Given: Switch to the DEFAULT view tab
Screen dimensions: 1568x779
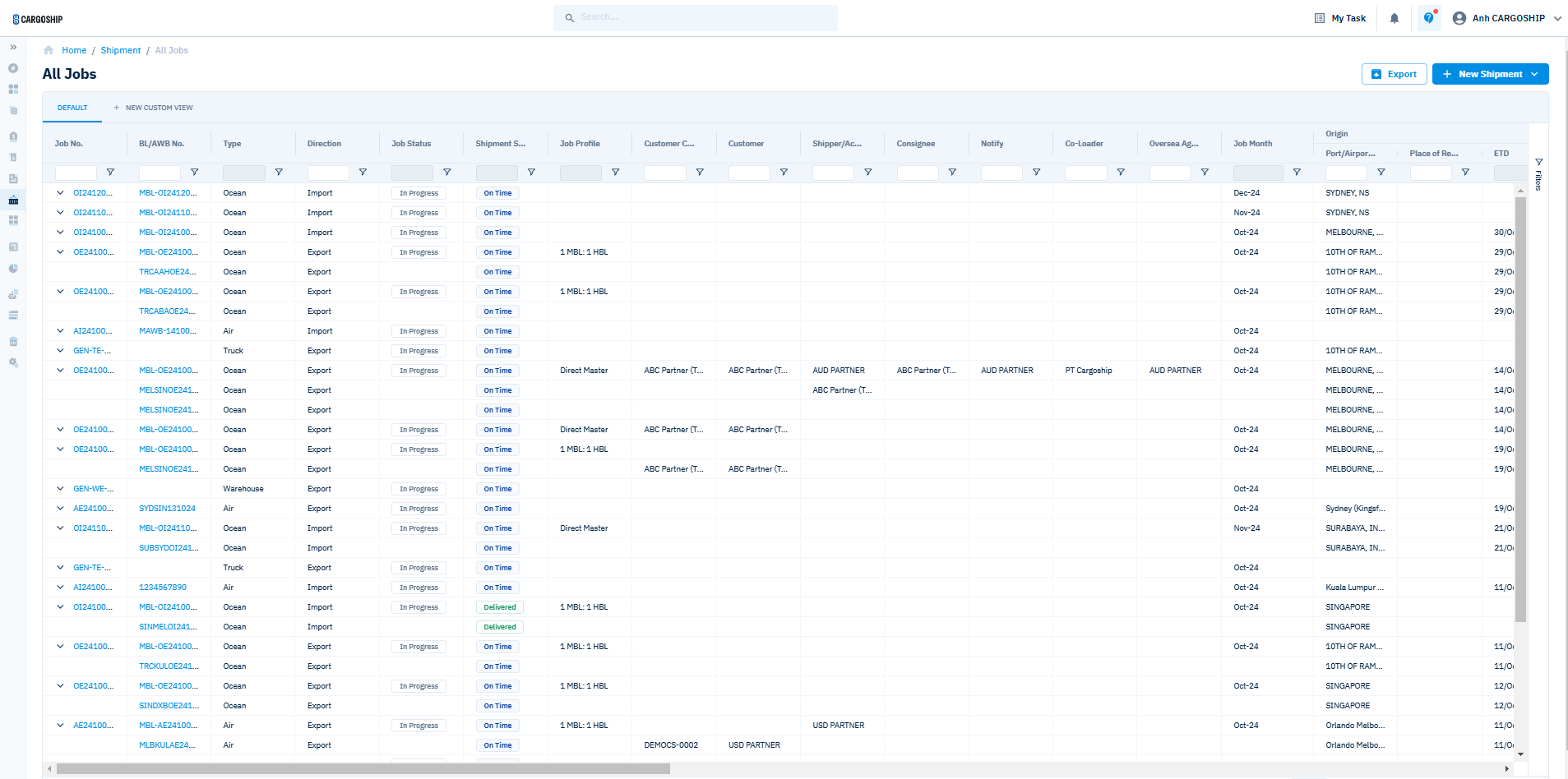Looking at the screenshot, I should pyautogui.click(x=72, y=108).
